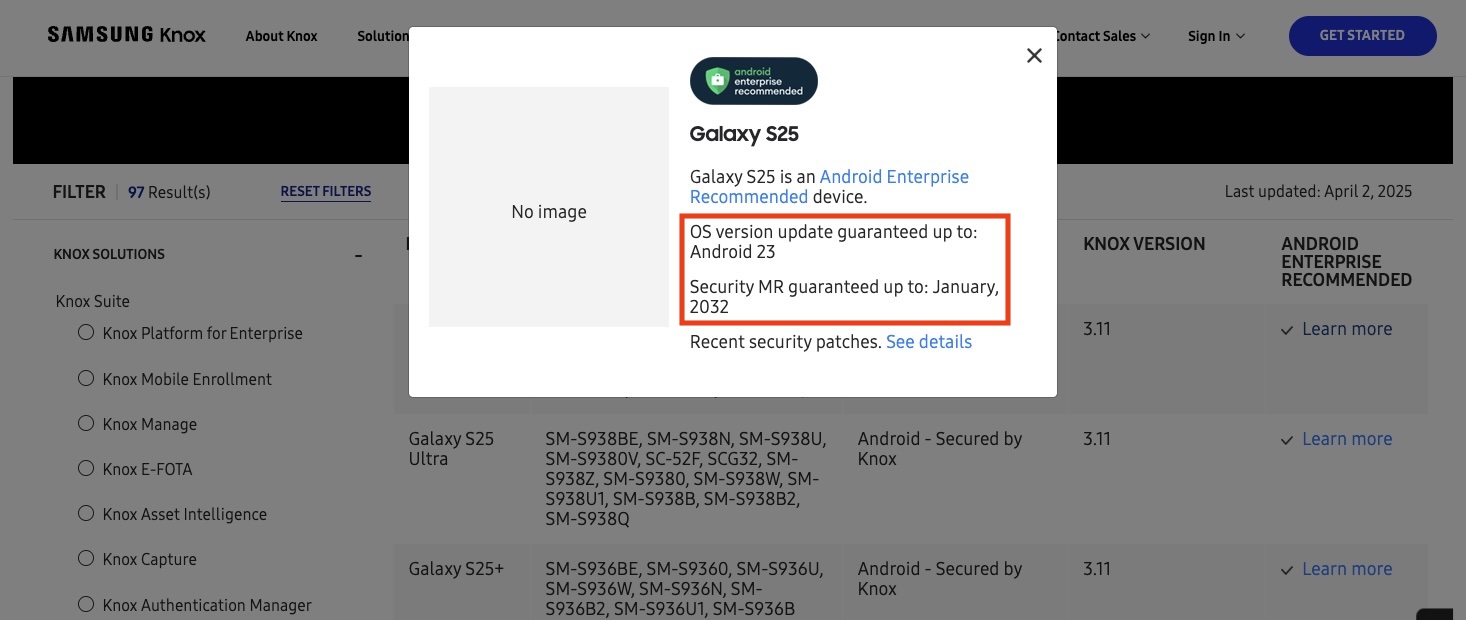Click the Android Enterprise Recommended badge

click(x=753, y=81)
